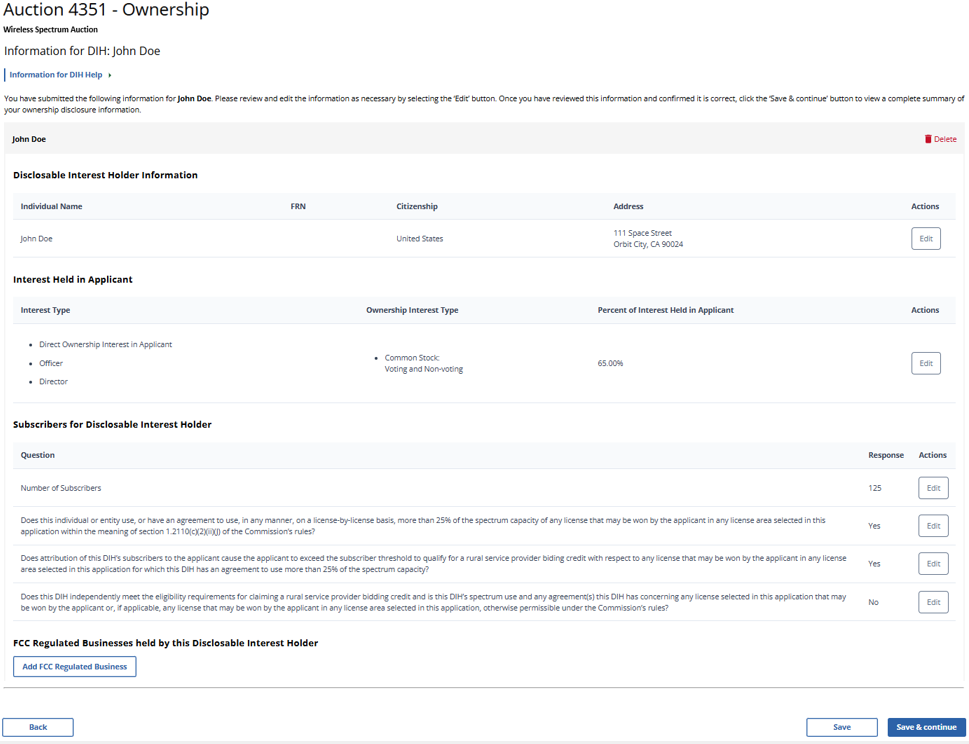This screenshot has width=969, height=744.
Task: Edit John Doe's name and address row
Action: [x=925, y=239]
